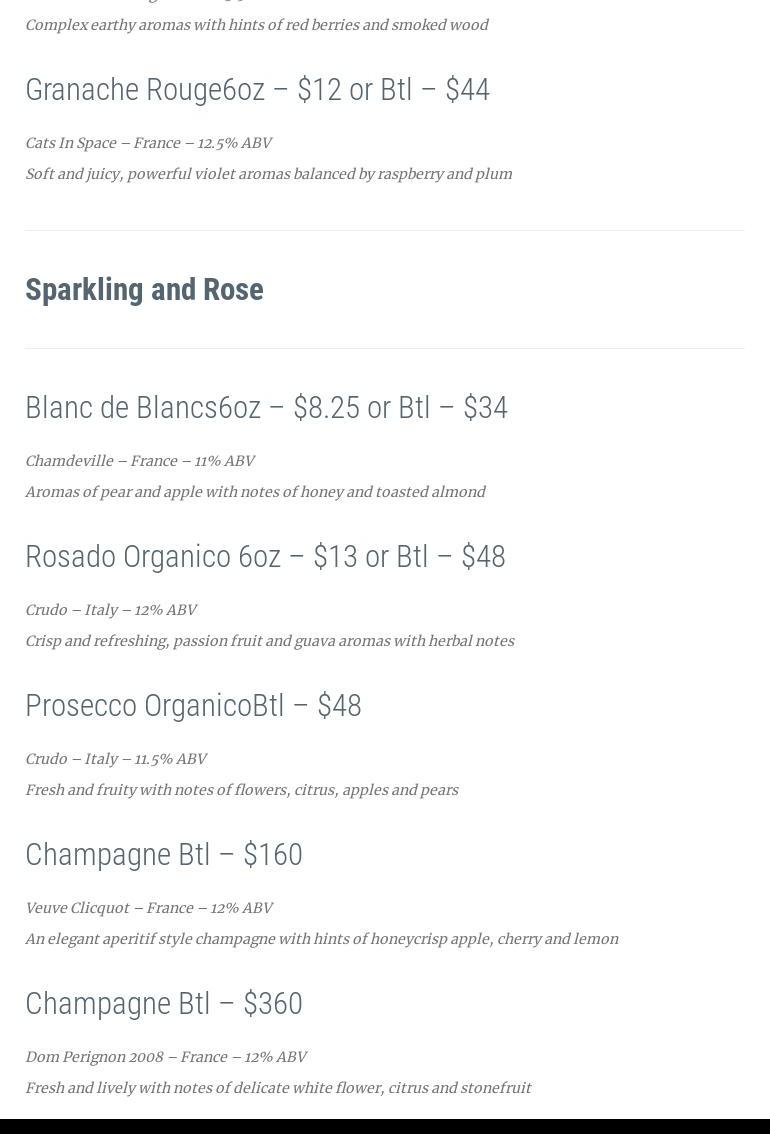Click the Blanc de Blancs $8.25 heading
The height and width of the screenshot is (1134, 770).
[266, 408]
